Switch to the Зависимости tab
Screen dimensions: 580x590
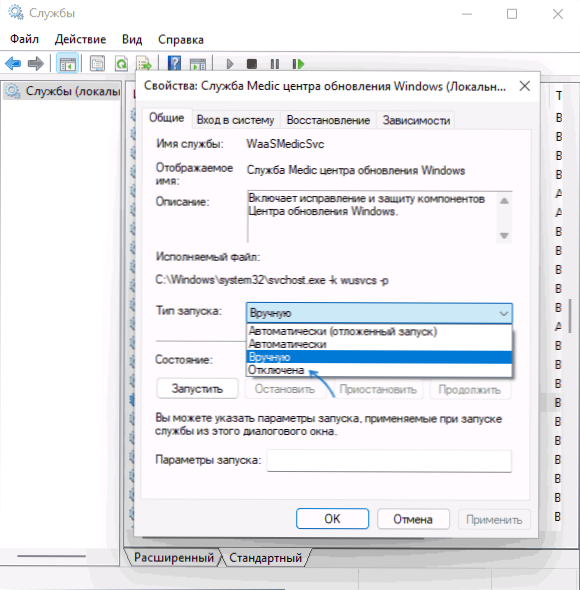(x=416, y=120)
